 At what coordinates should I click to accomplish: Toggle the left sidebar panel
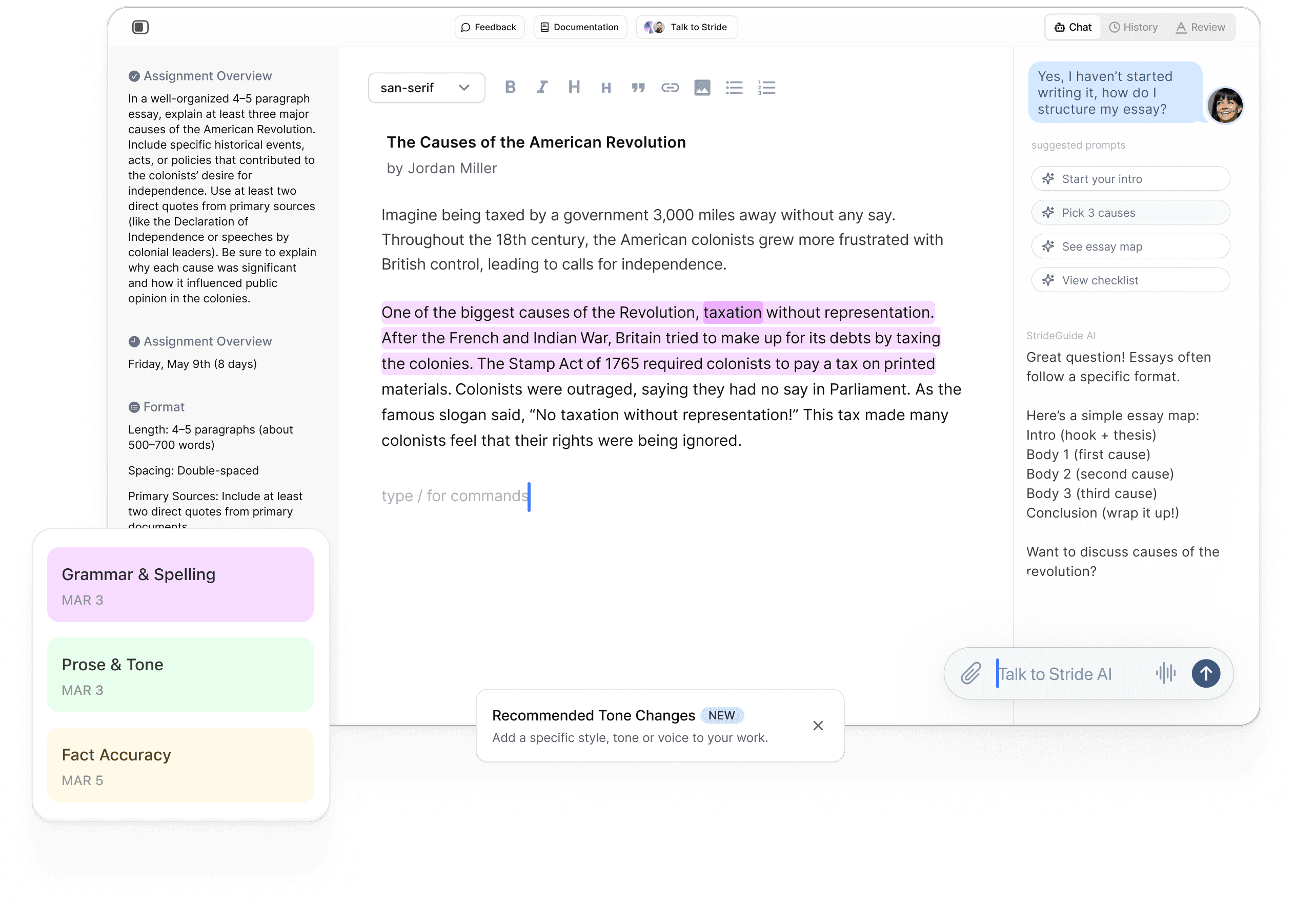[140, 27]
